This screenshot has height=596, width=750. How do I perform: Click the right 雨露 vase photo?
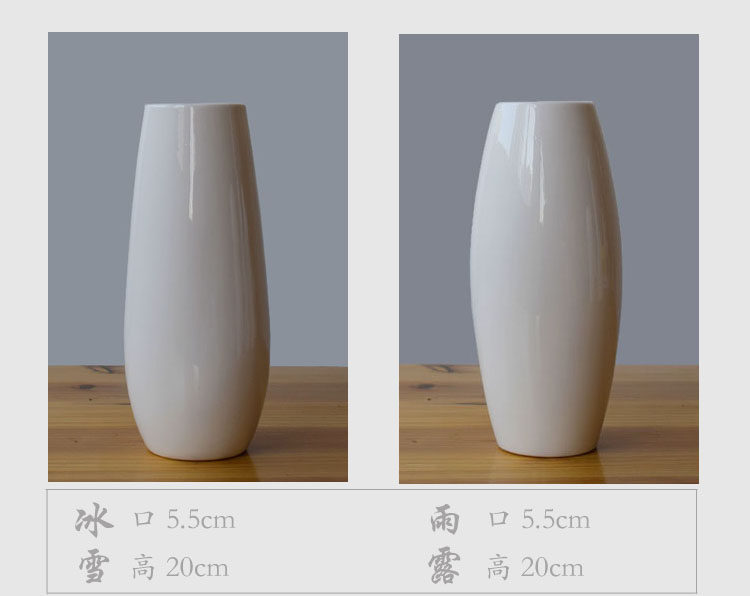click(x=549, y=258)
